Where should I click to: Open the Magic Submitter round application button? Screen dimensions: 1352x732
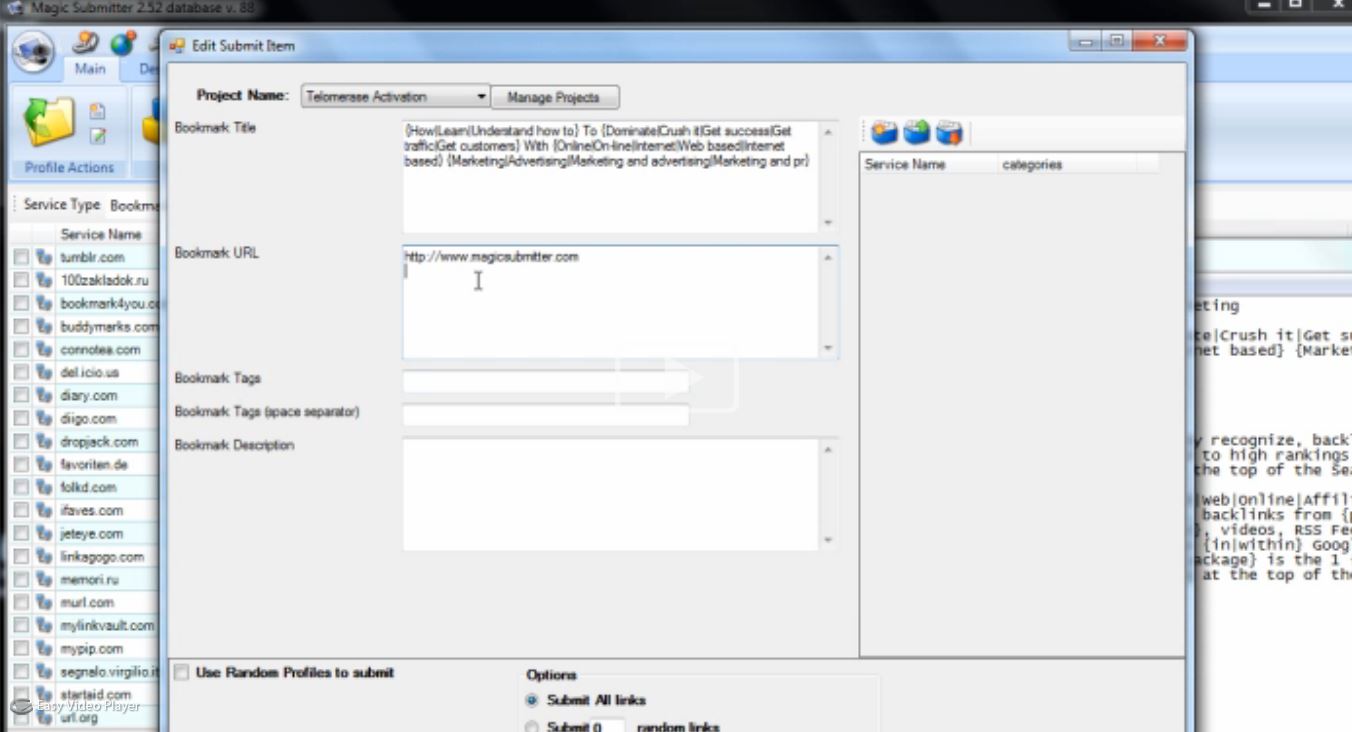33,52
